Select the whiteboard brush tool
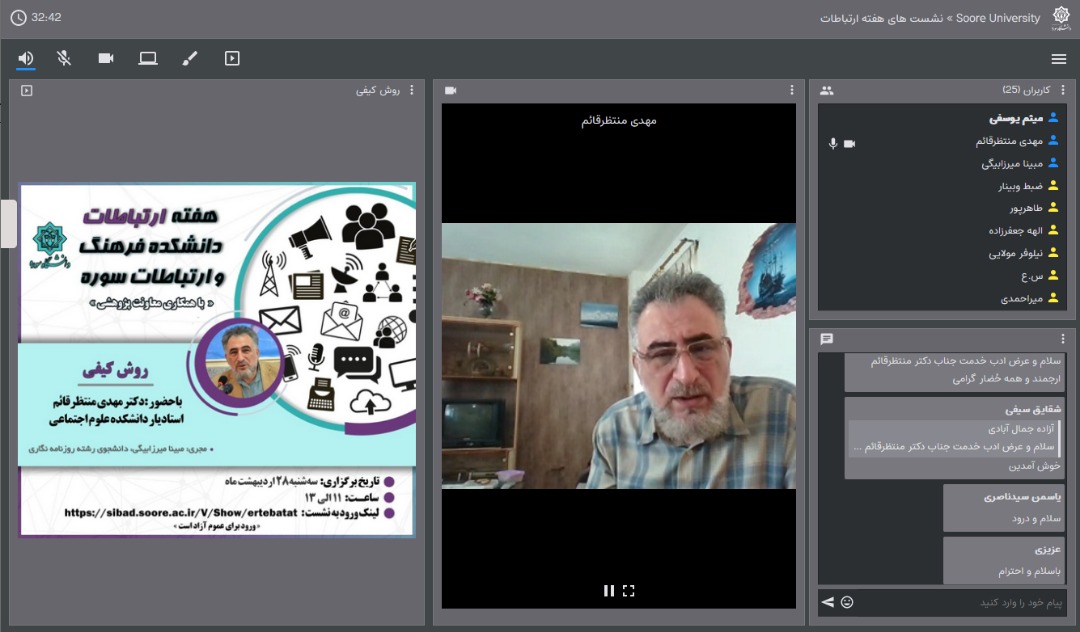This screenshot has width=1080, height=632. coord(189,59)
